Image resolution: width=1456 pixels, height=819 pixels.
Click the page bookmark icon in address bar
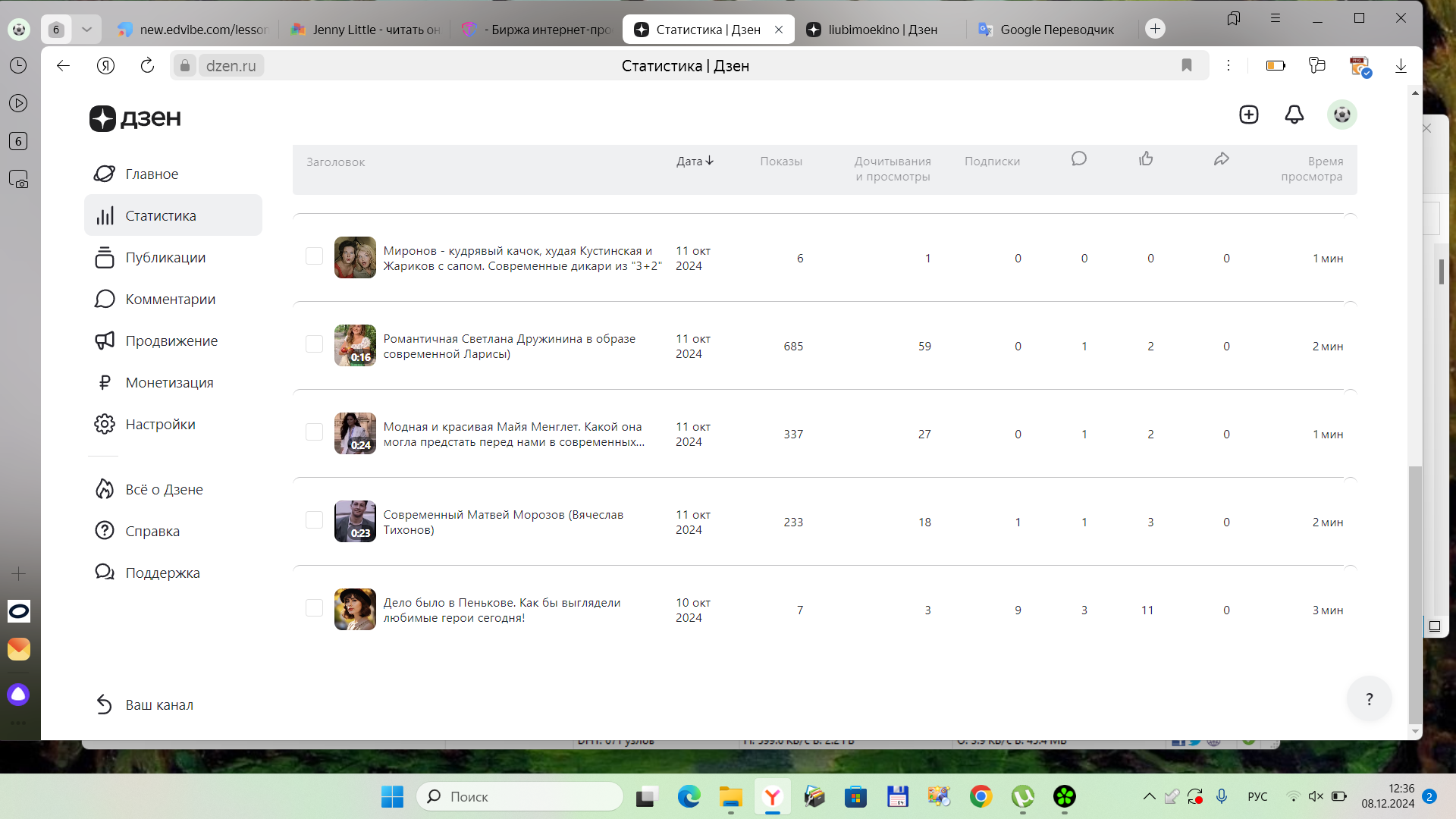click(1187, 65)
